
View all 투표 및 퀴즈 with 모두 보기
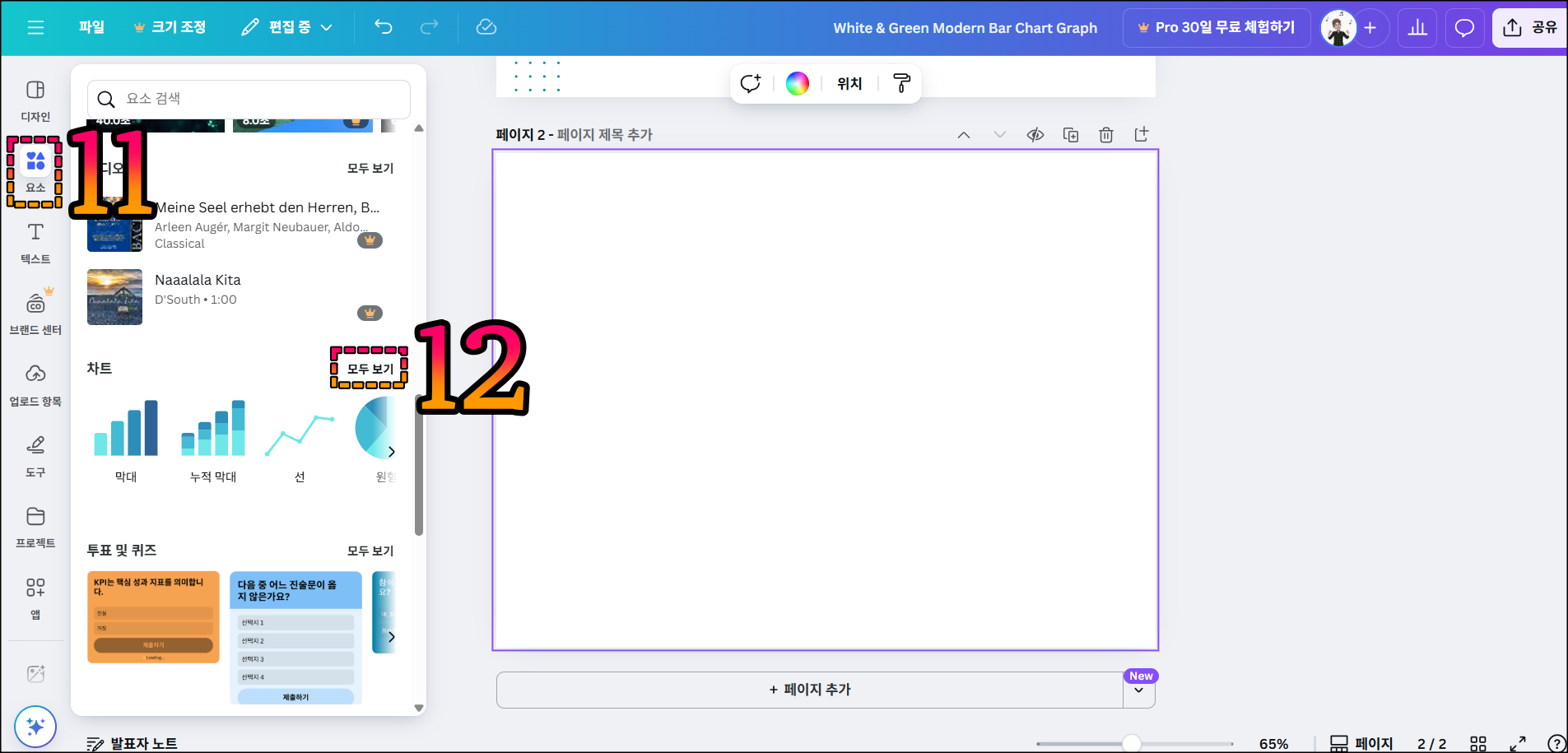pyautogui.click(x=370, y=551)
